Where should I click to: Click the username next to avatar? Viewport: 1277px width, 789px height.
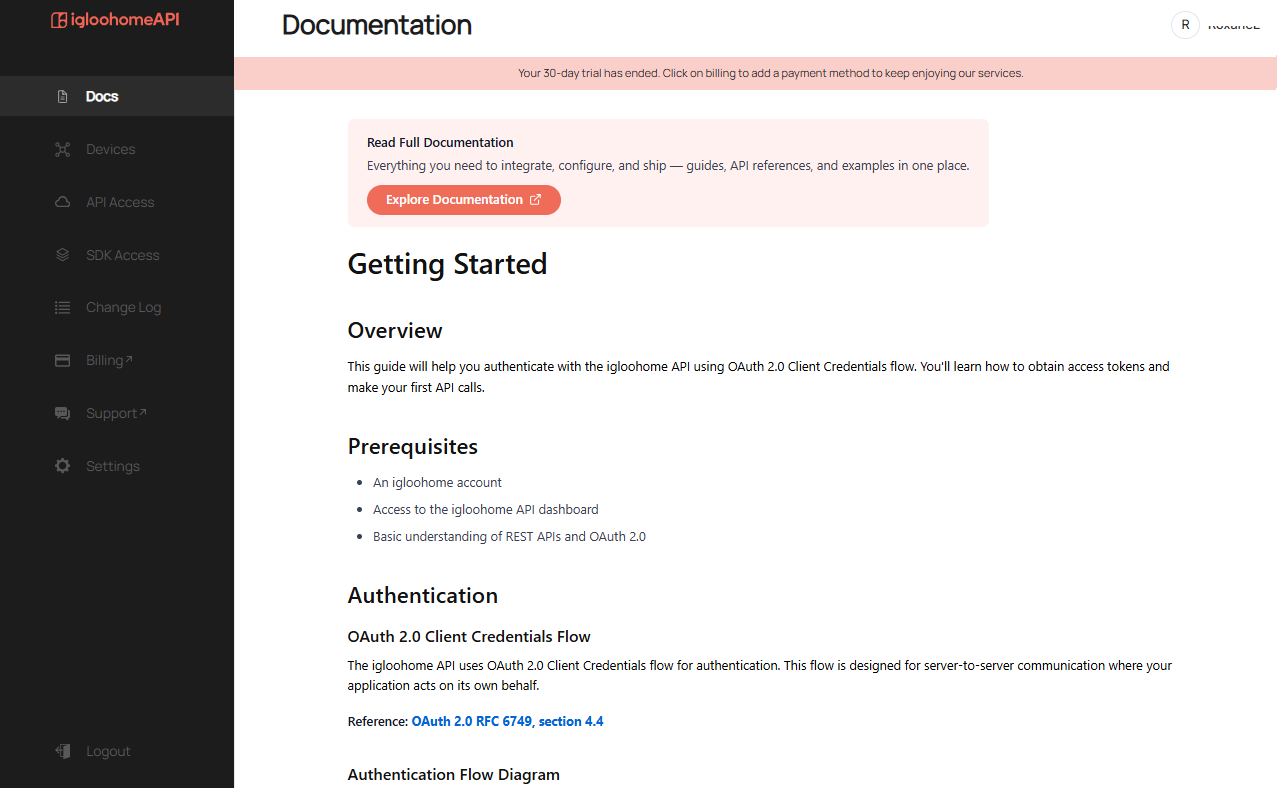[1233, 25]
